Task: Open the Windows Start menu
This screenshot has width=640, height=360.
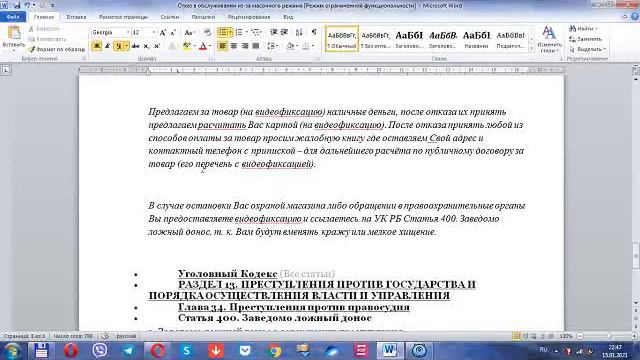Action: [x=12, y=351]
